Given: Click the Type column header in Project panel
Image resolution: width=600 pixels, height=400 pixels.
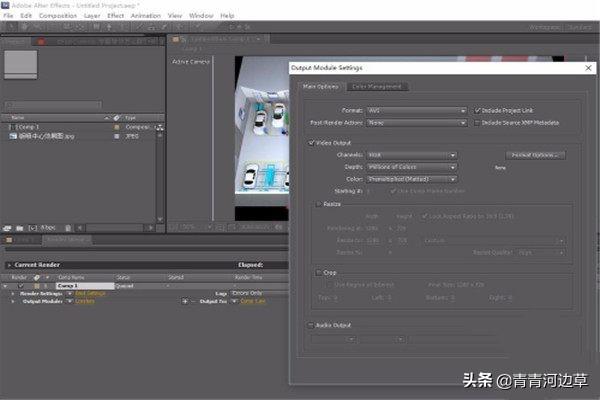Looking at the screenshot, I should click(x=130, y=118).
